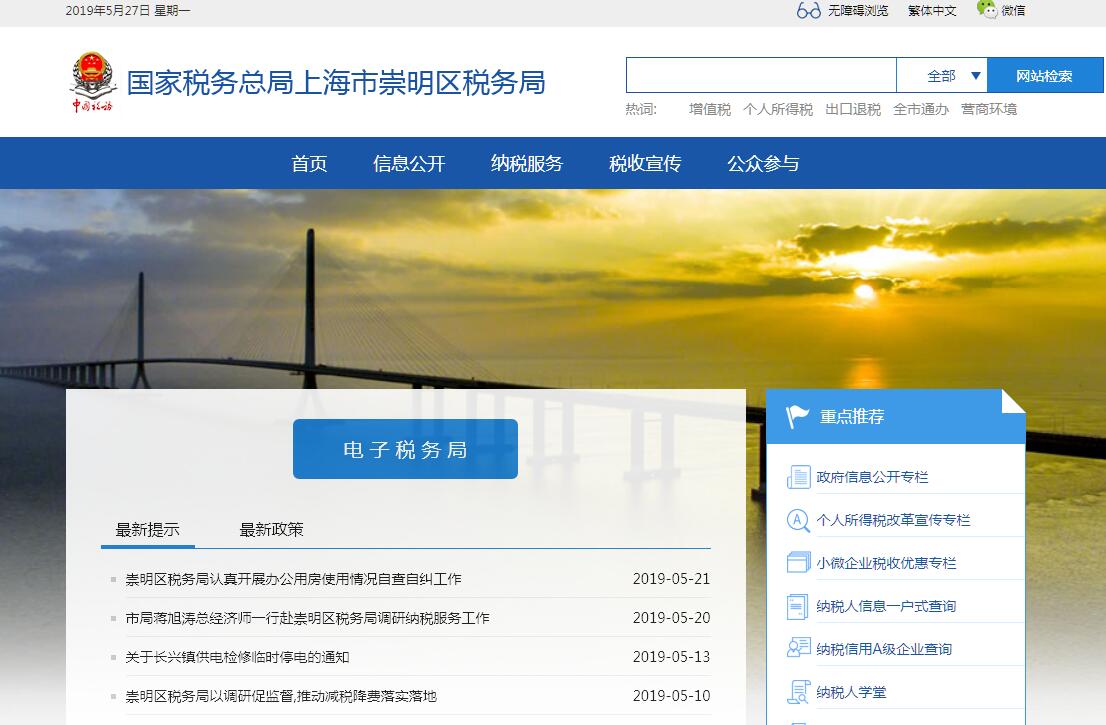This screenshot has width=1106, height=725.
Task: Select the 最新提示 tab
Action: pos(147,530)
